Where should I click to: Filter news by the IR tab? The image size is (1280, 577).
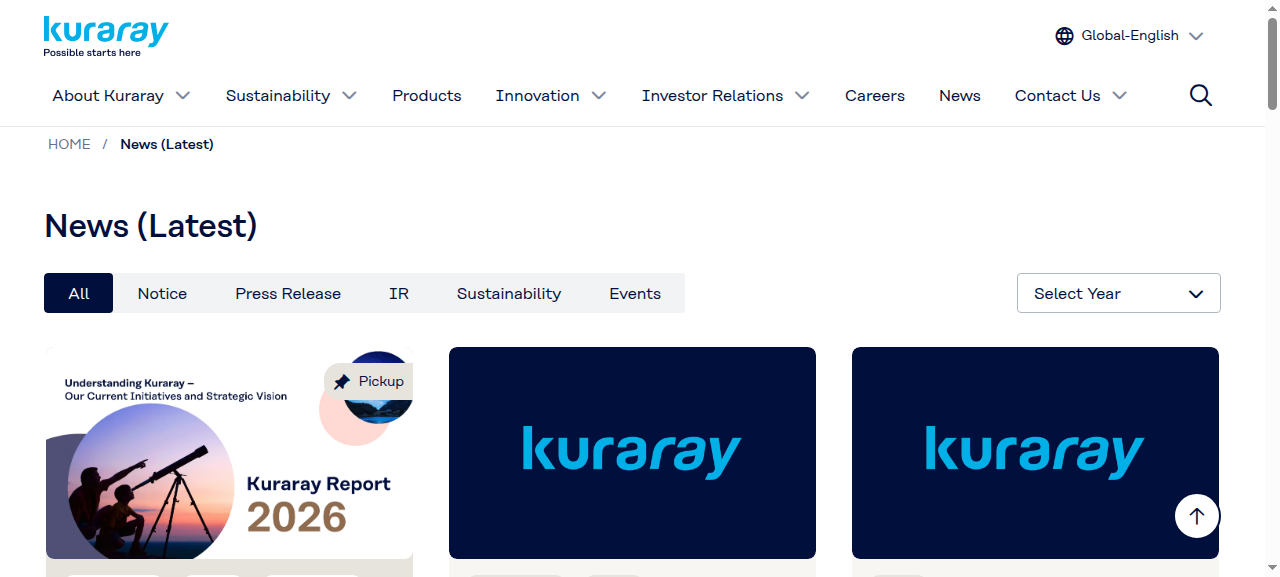(399, 293)
